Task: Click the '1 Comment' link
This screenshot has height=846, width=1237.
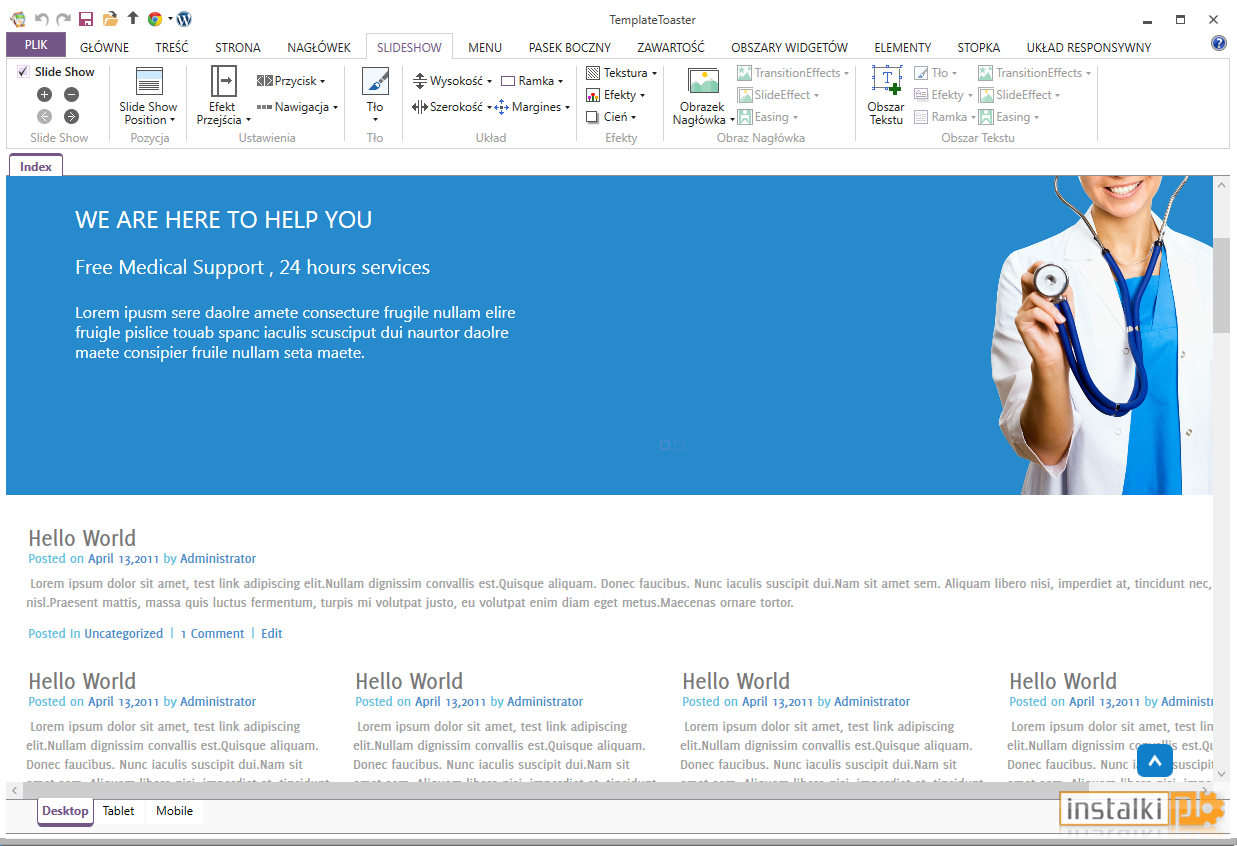Action: [212, 634]
